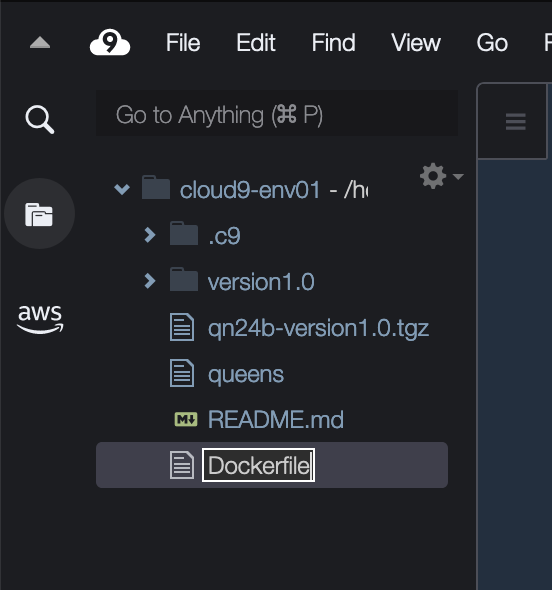Collapse the menu bar with up arrow

tap(40, 43)
